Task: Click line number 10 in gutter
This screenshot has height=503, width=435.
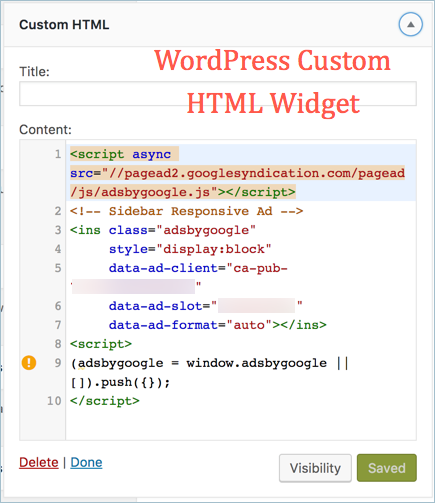Action: click(54, 401)
